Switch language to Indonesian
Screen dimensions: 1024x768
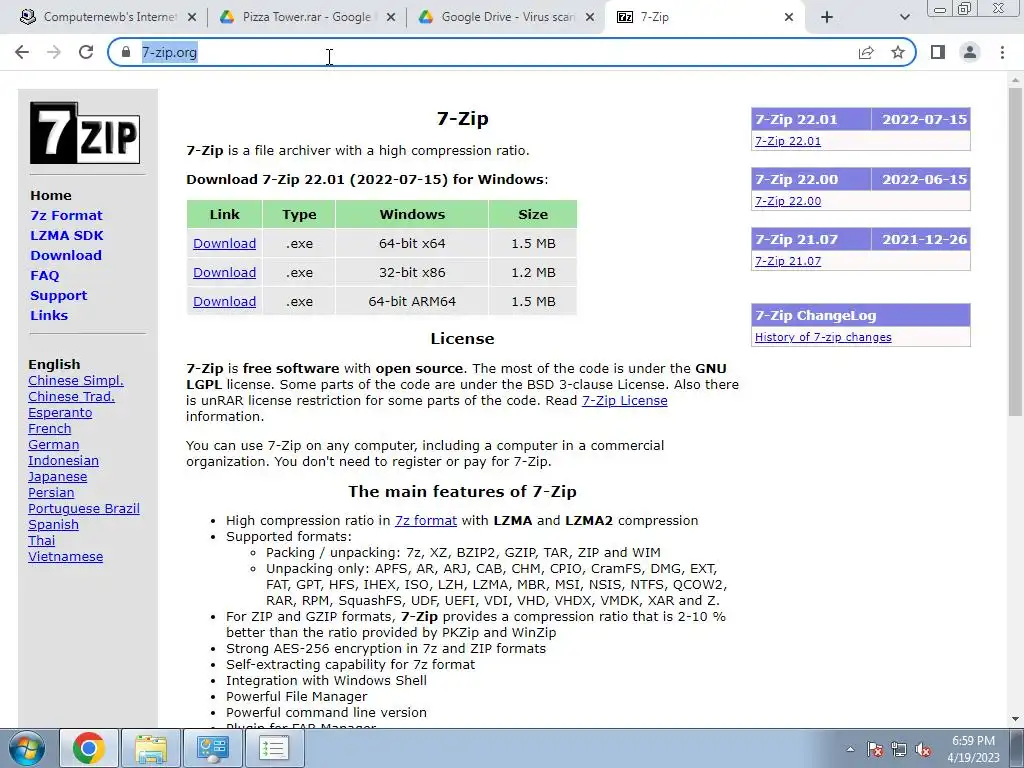coord(63,460)
